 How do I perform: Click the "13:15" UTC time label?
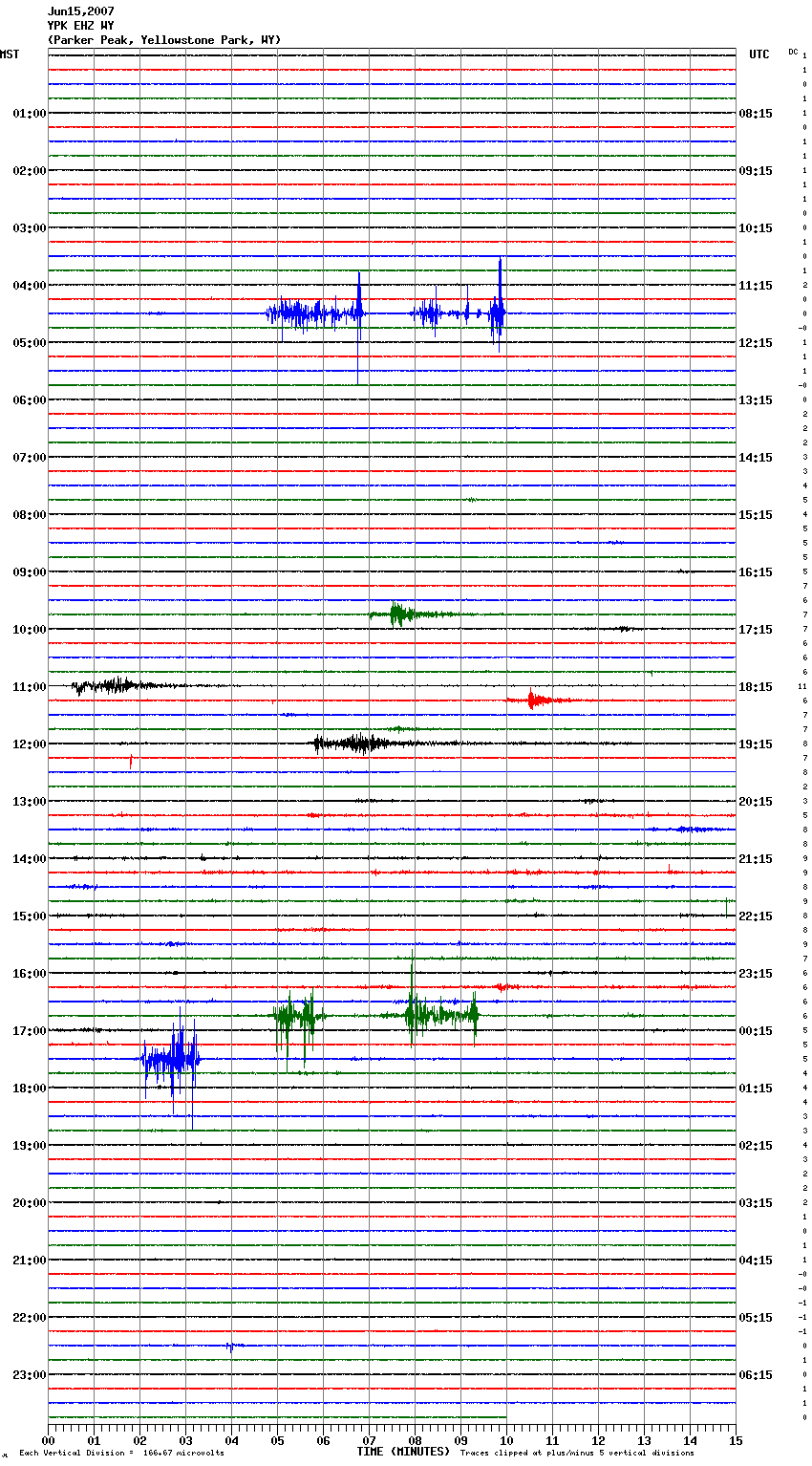(x=756, y=400)
